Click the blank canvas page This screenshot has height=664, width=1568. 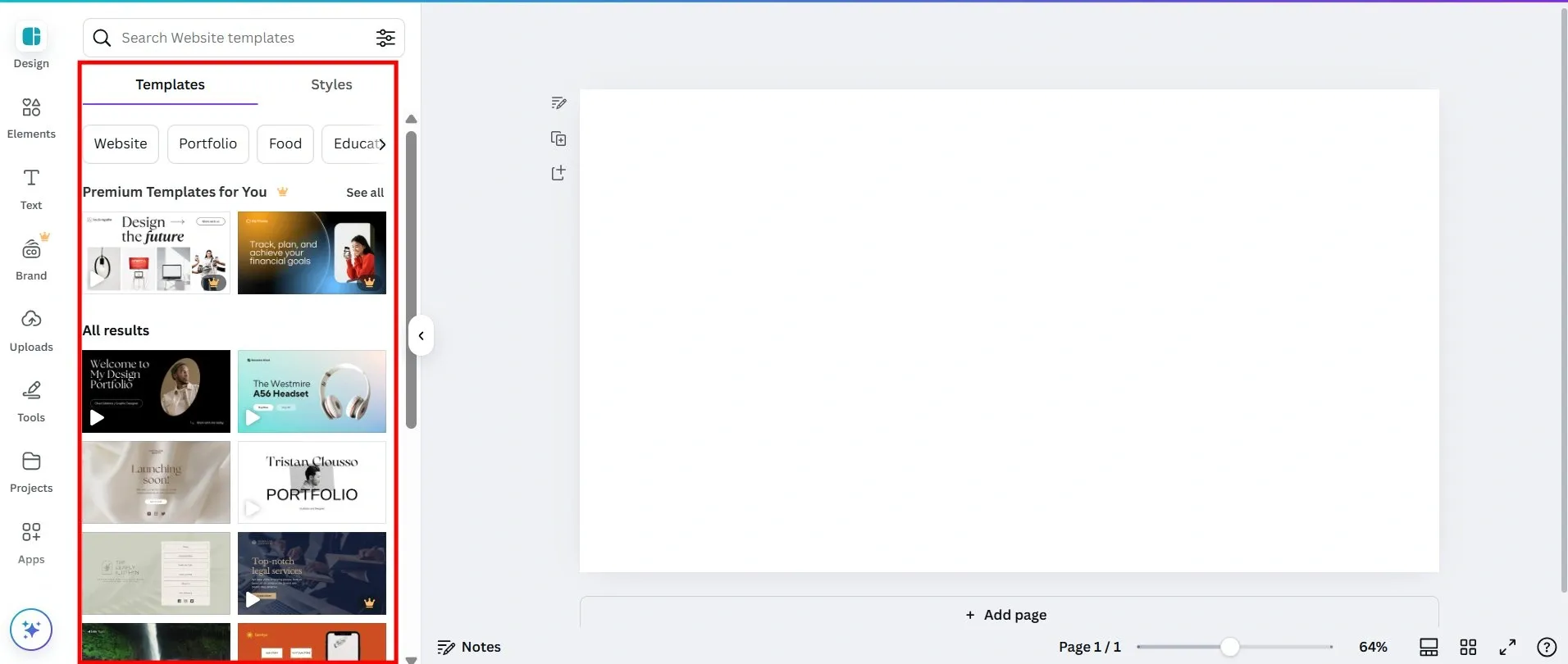(x=1009, y=330)
